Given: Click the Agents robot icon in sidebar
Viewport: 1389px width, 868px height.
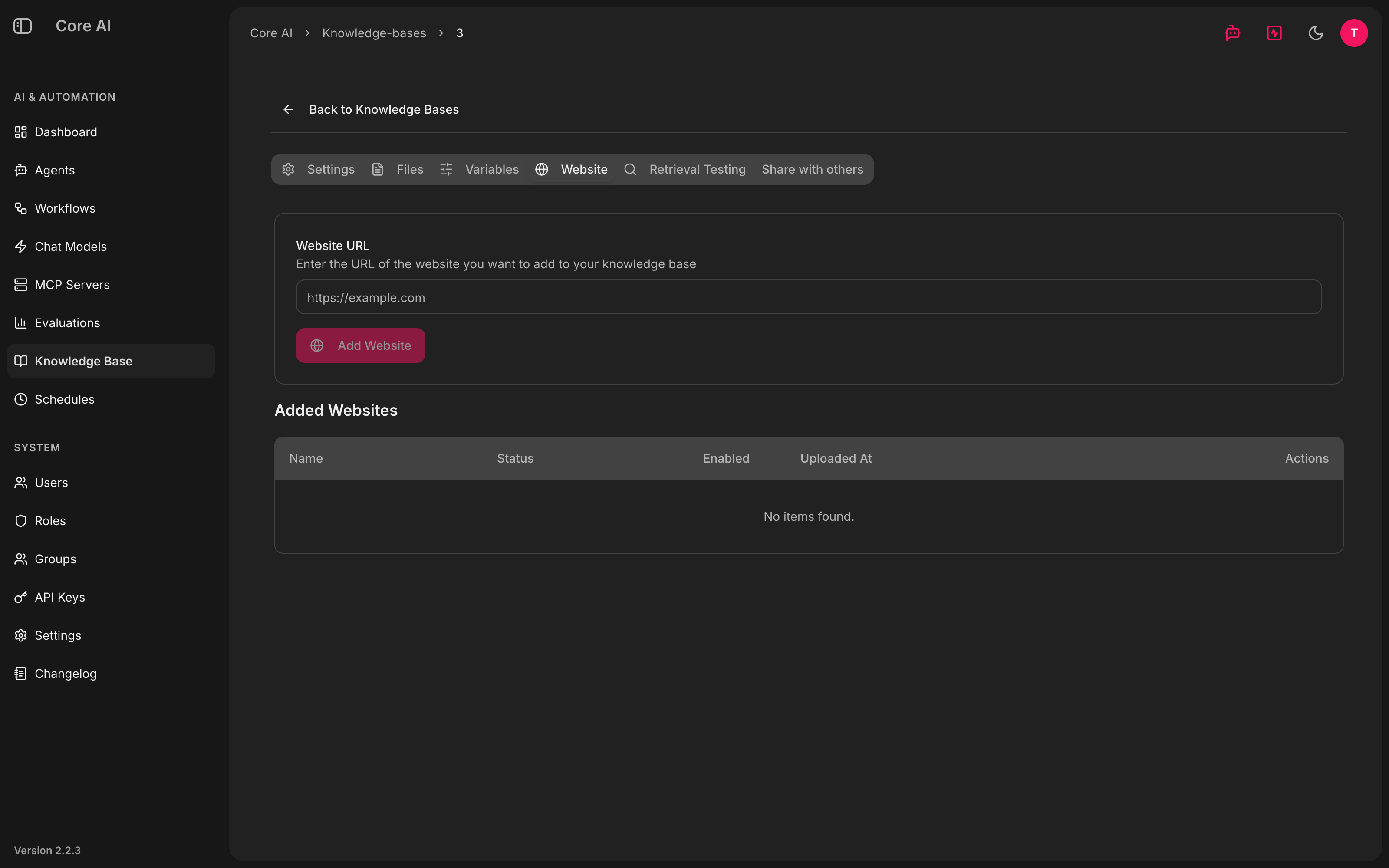Looking at the screenshot, I should [x=21, y=170].
